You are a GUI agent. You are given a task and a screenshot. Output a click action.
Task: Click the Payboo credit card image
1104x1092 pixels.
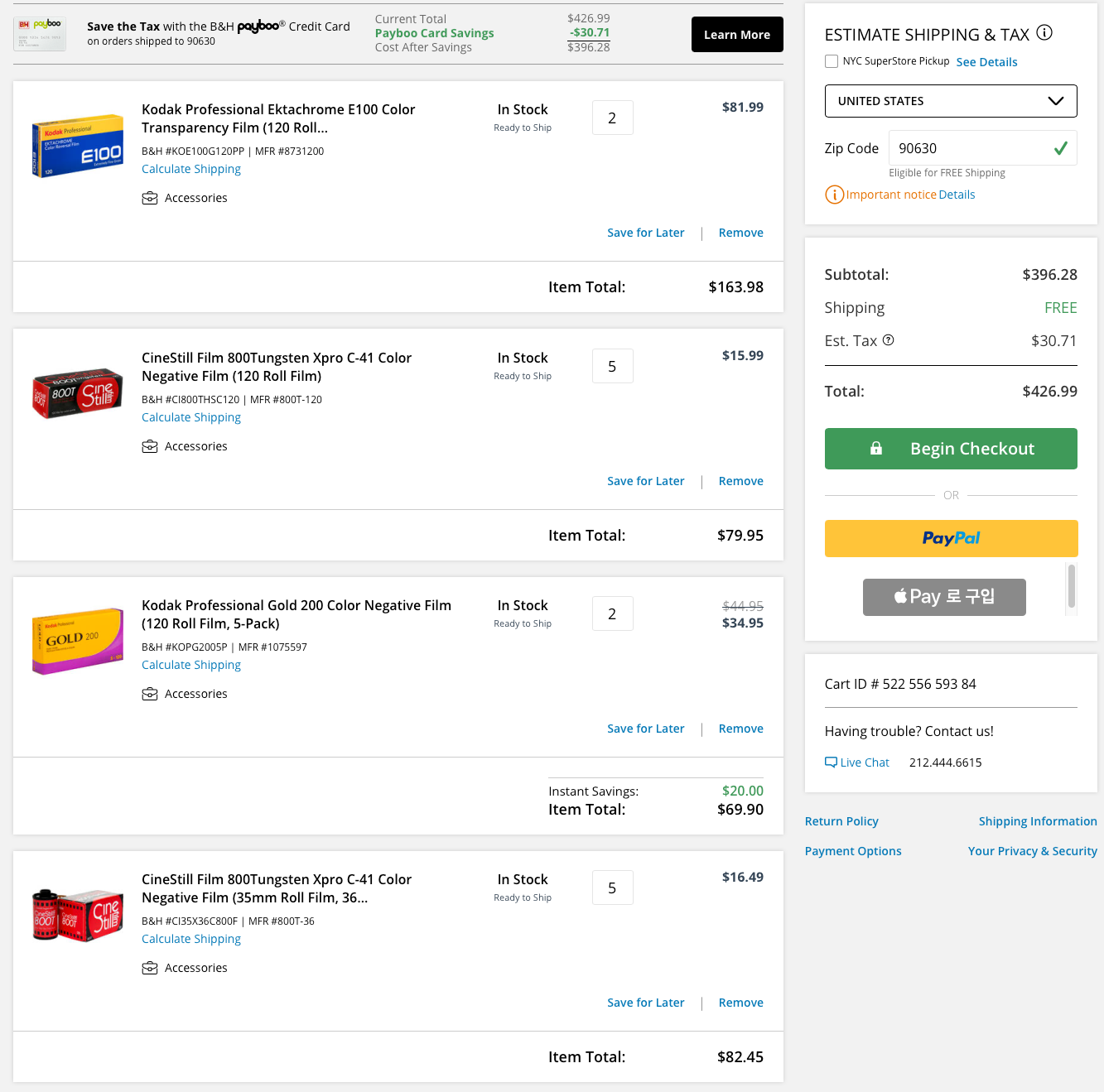click(x=40, y=34)
